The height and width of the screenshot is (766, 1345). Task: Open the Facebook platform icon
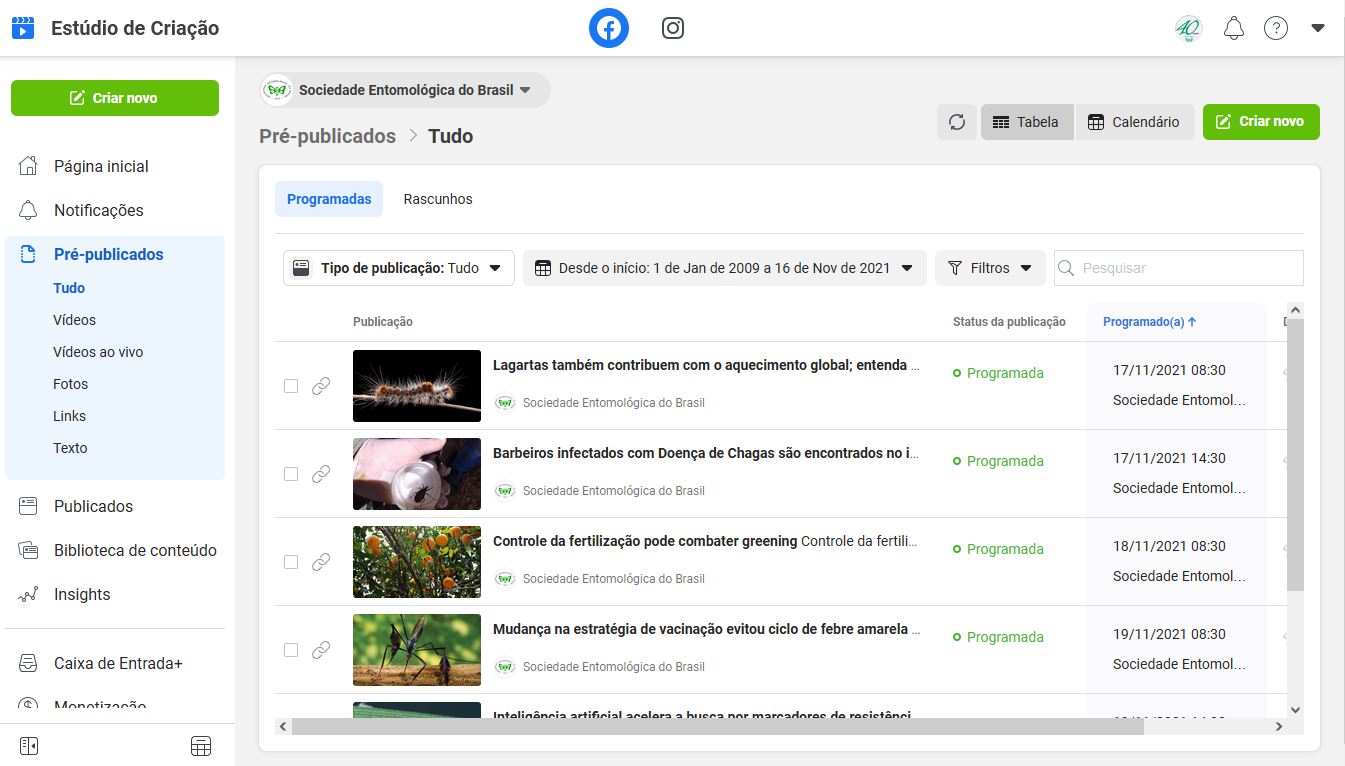click(609, 28)
